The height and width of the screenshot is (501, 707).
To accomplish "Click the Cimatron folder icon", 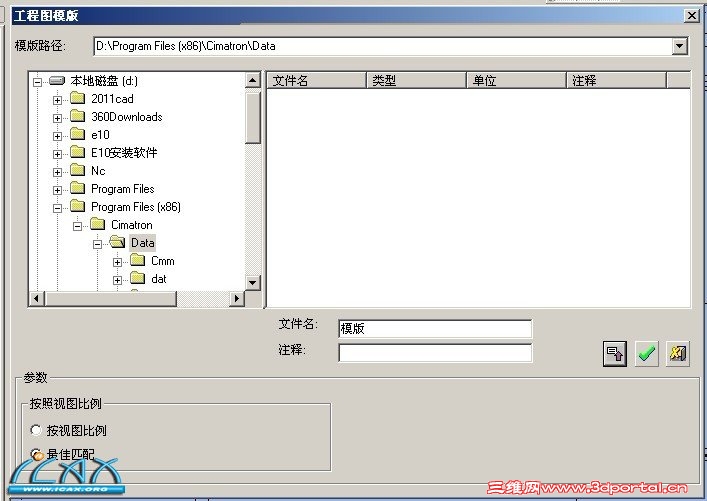I will 97,224.
